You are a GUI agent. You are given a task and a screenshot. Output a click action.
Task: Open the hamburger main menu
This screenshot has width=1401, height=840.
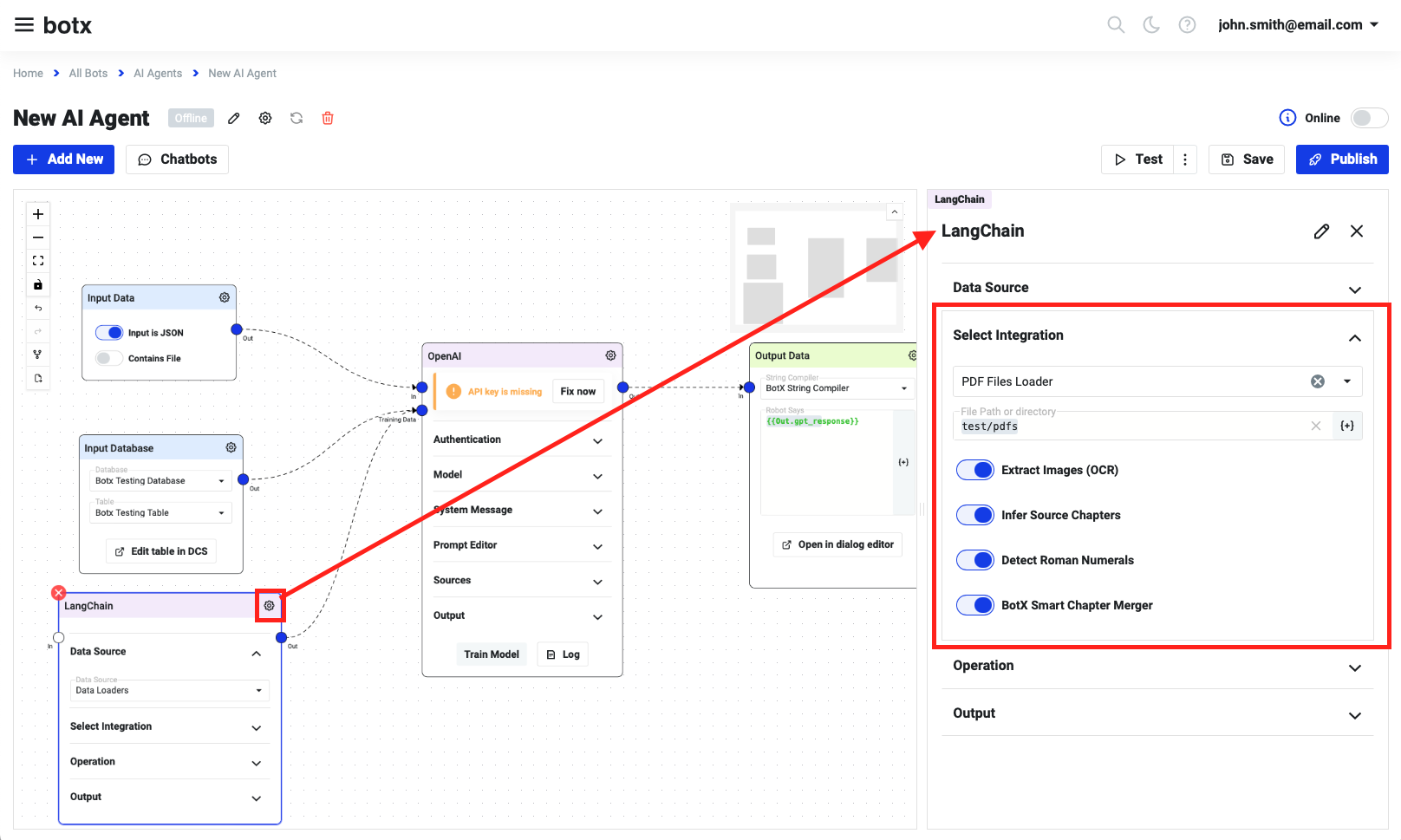pos(24,25)
